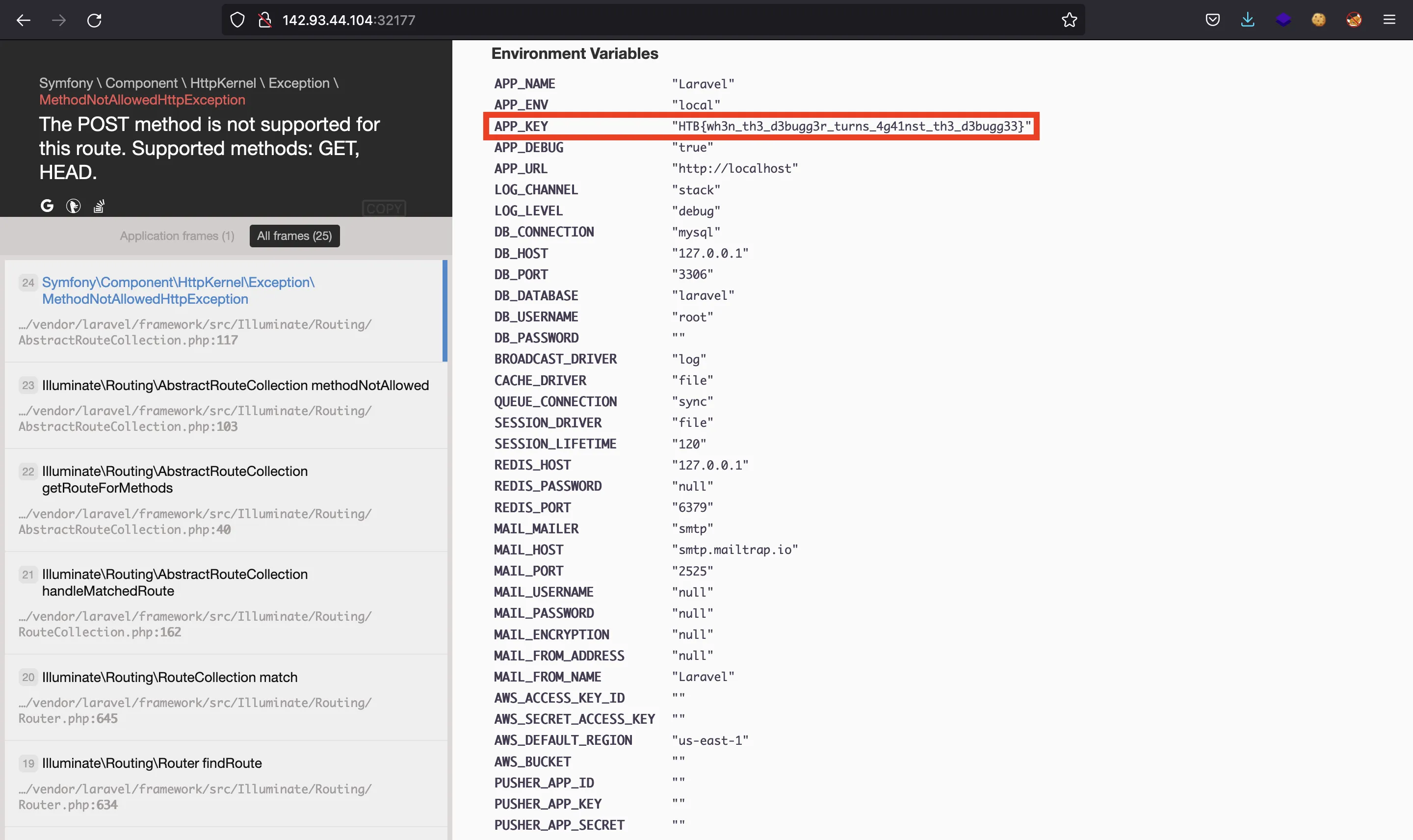Click the MAIL_HOST value "smtp.mailtrap.io"
Viewport: 1413px width, 840px height.
(x=735, y=550)
